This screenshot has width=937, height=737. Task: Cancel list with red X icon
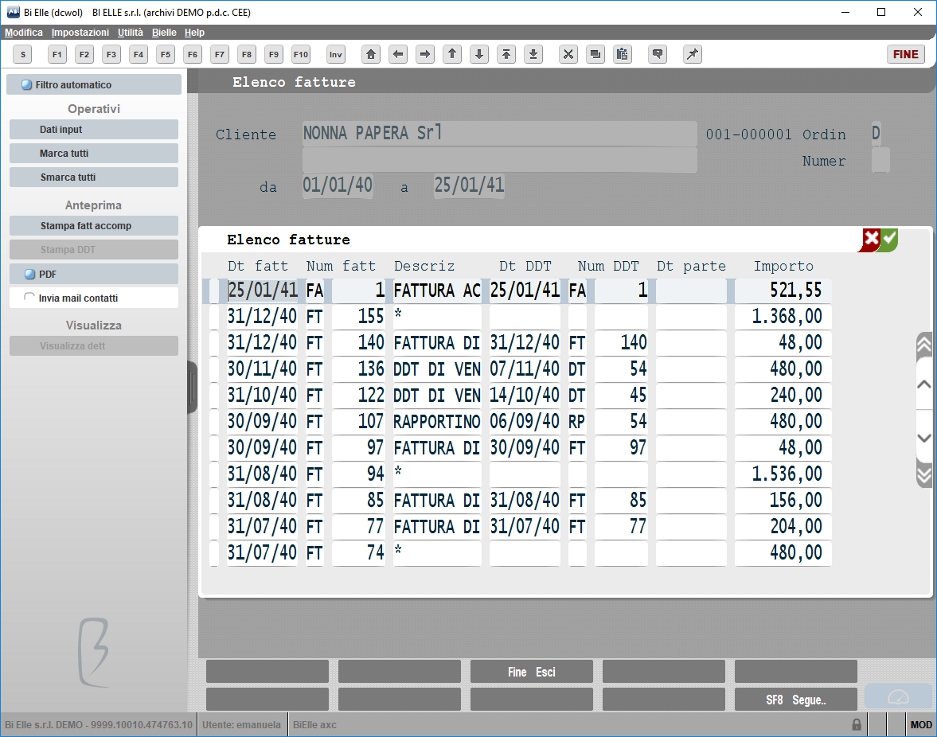coord(871,240)
